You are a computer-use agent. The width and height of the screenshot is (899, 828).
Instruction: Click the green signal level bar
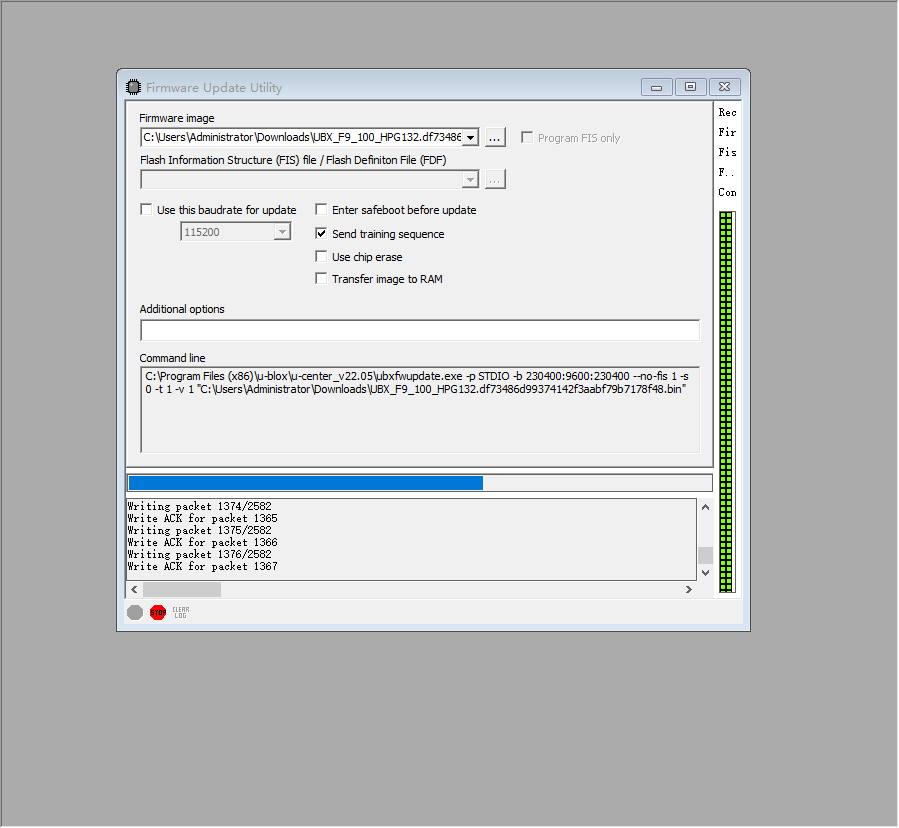(726, 401)
